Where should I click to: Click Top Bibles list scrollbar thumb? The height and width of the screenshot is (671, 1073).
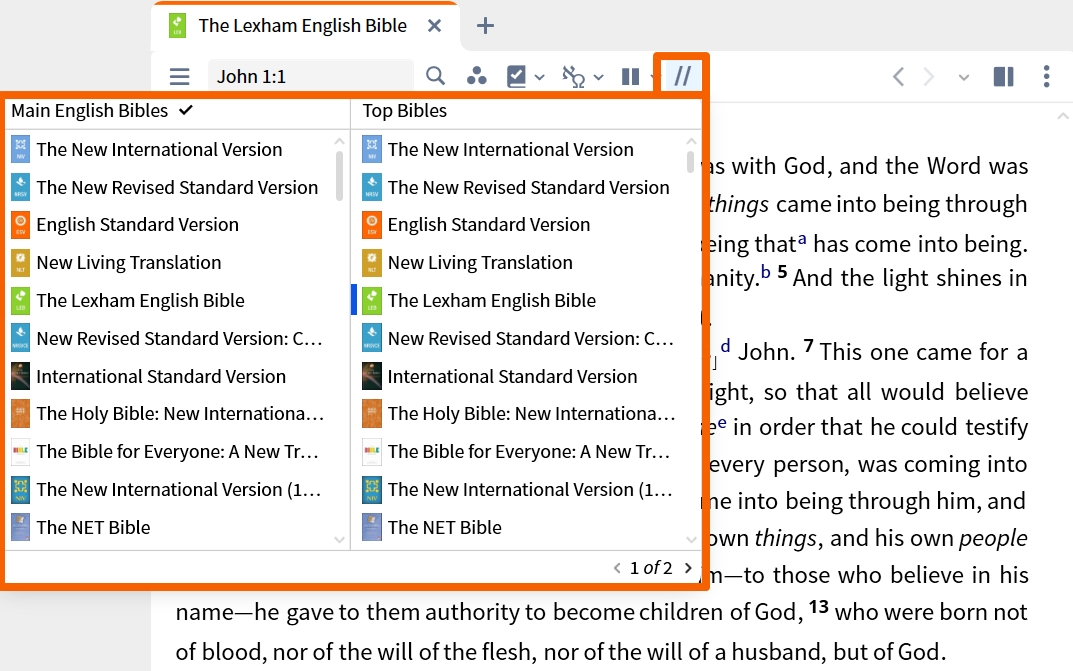point(690,162)
